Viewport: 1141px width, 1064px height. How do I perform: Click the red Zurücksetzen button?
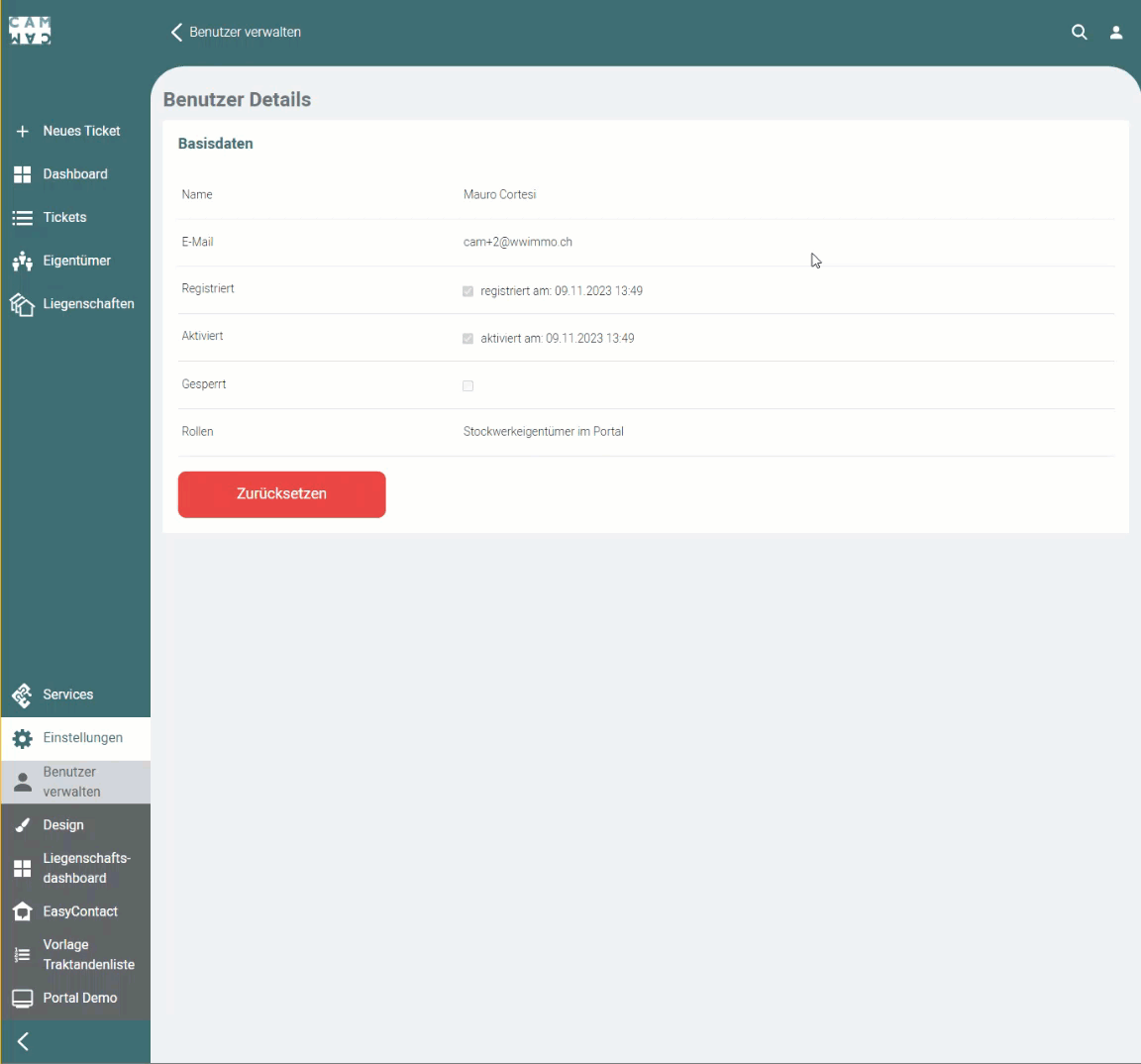(x=281, y=494)
